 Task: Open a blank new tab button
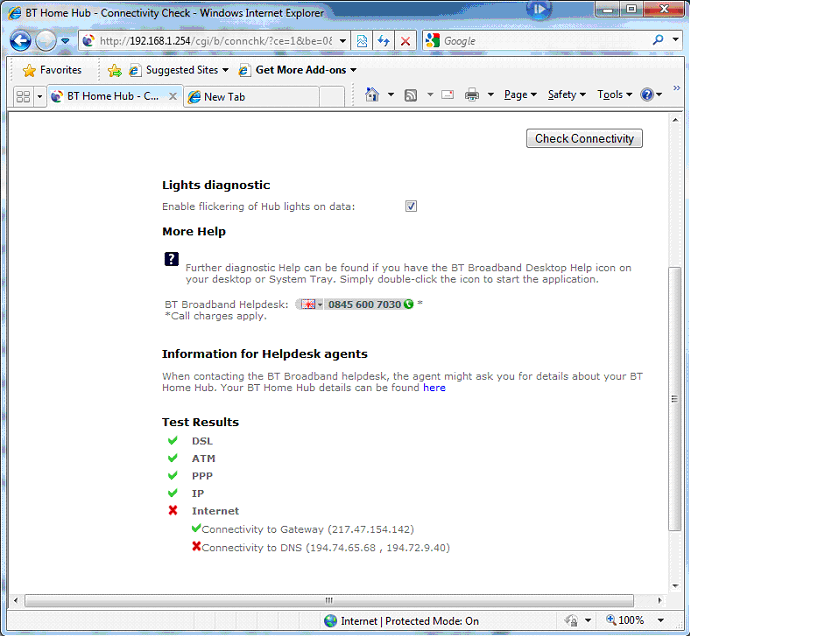pos(332,97)
